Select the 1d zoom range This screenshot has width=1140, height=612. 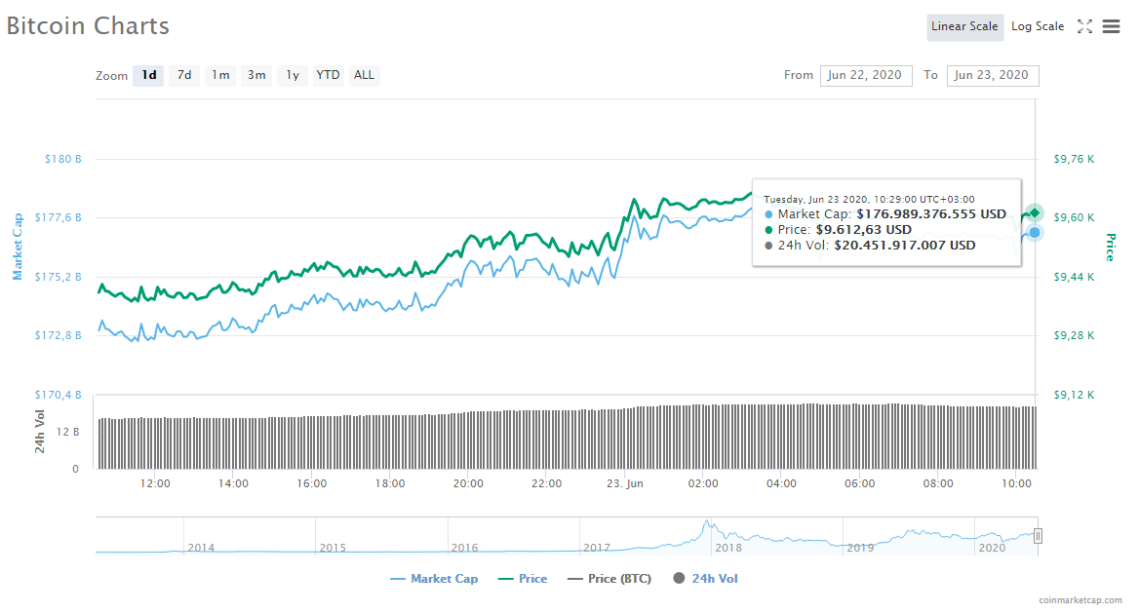click(148, 75)
